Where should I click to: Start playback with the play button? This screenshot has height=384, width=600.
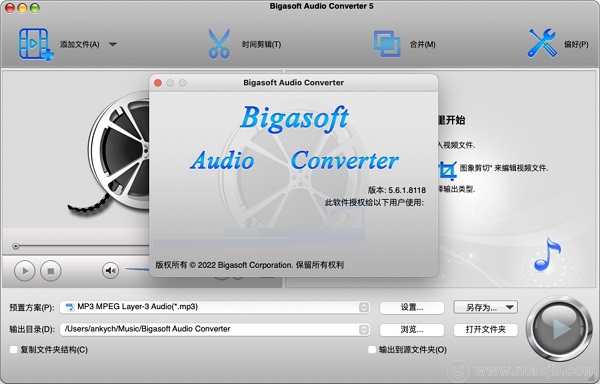(24, 271)
